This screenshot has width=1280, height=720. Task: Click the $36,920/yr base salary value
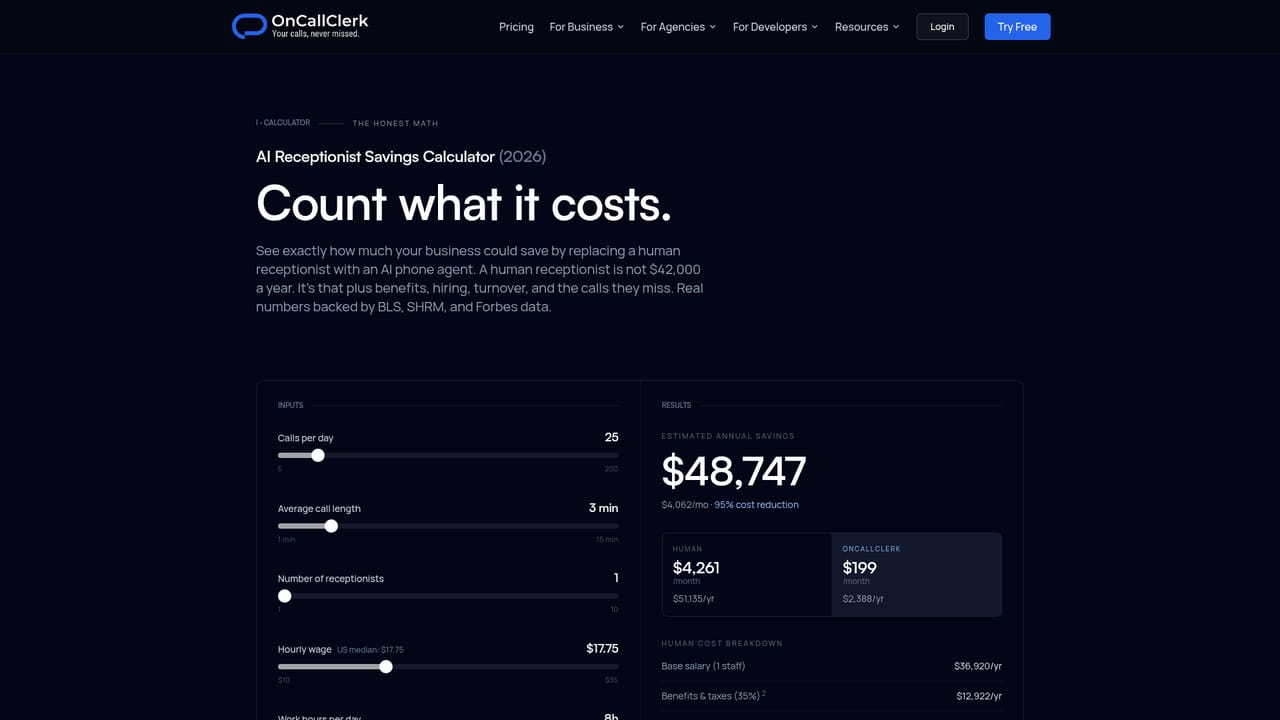pos(978,666)
